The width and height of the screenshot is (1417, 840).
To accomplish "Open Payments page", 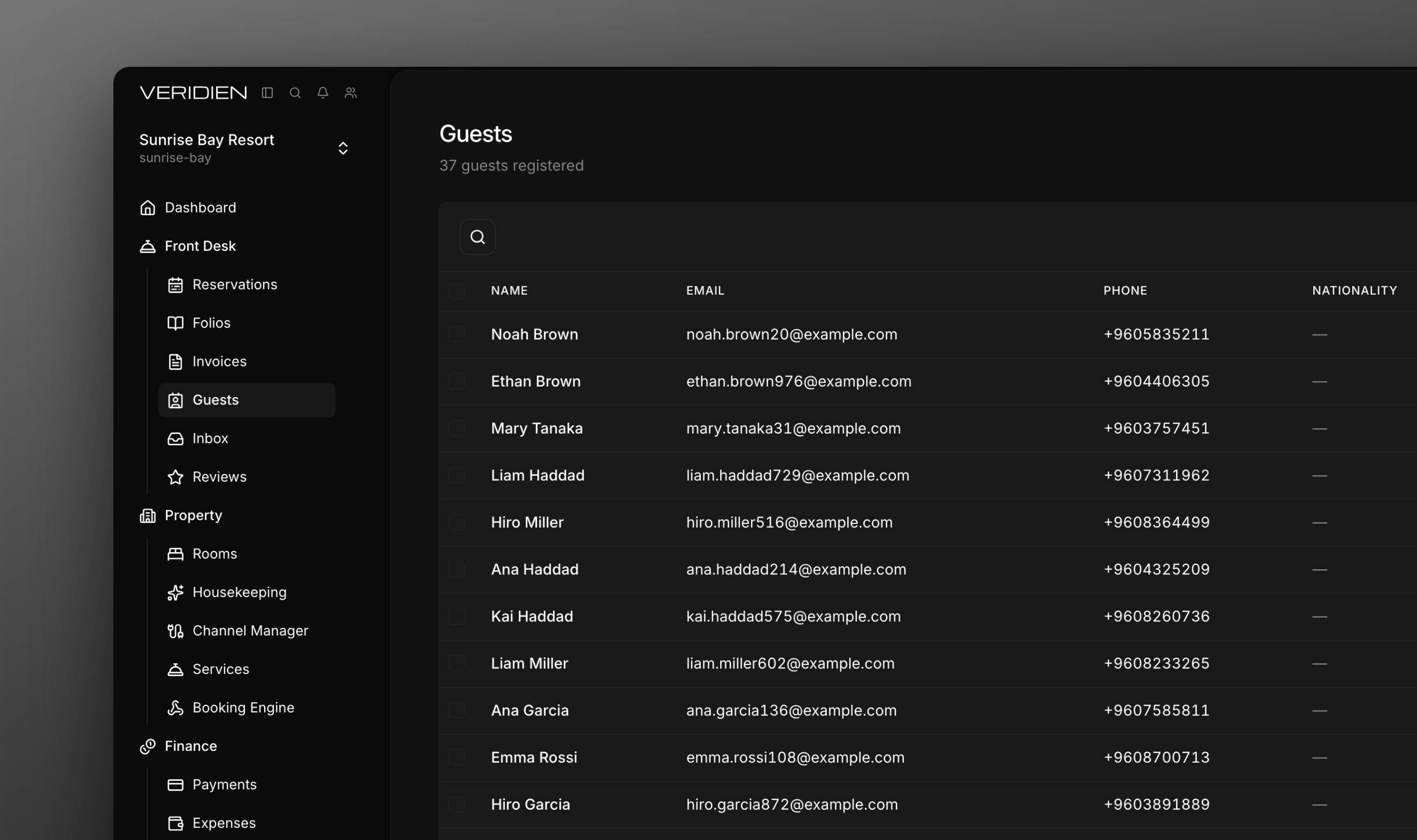I will point(225,785).
